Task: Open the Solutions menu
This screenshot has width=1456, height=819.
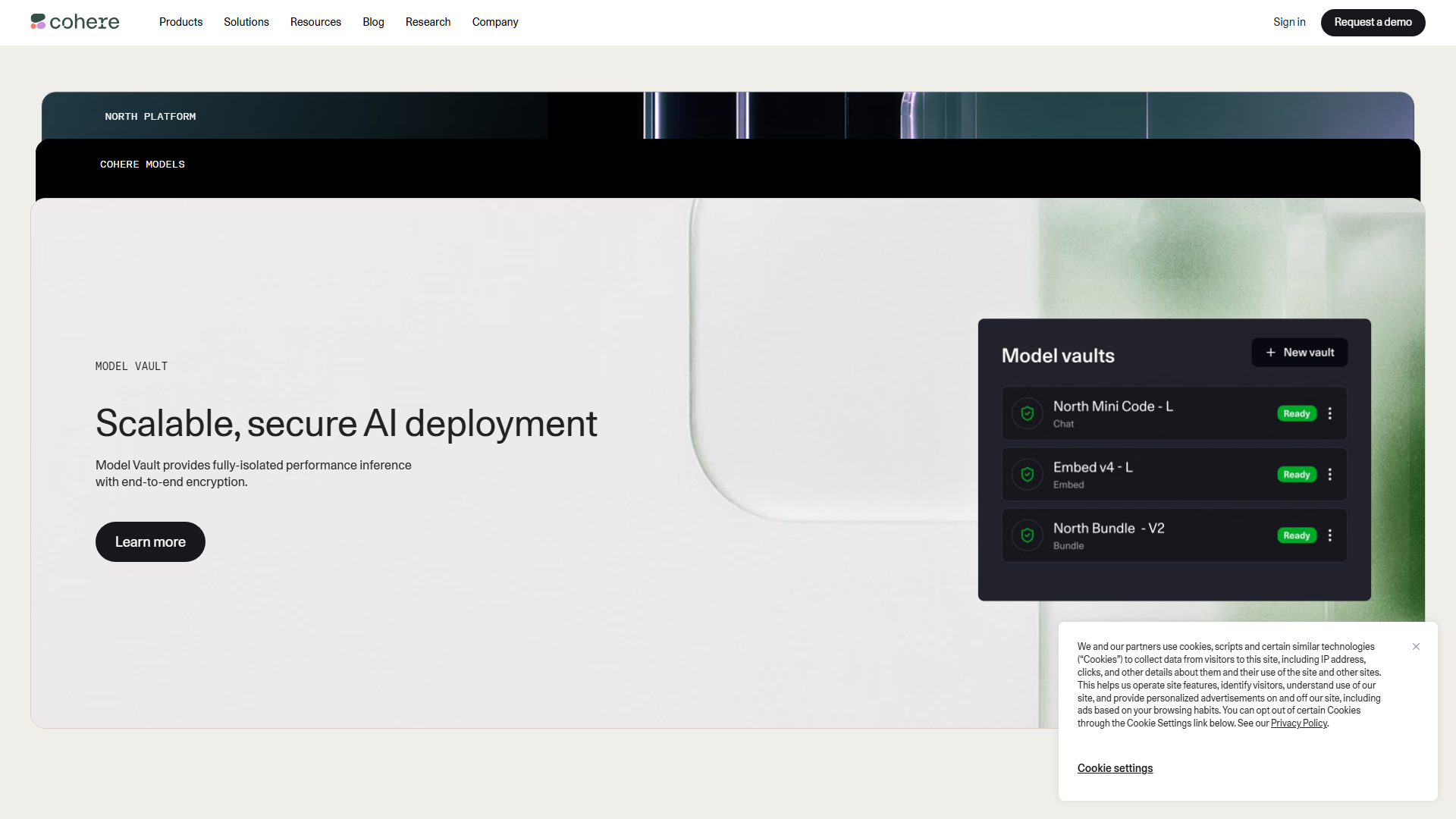Action: tap(246, 22)
